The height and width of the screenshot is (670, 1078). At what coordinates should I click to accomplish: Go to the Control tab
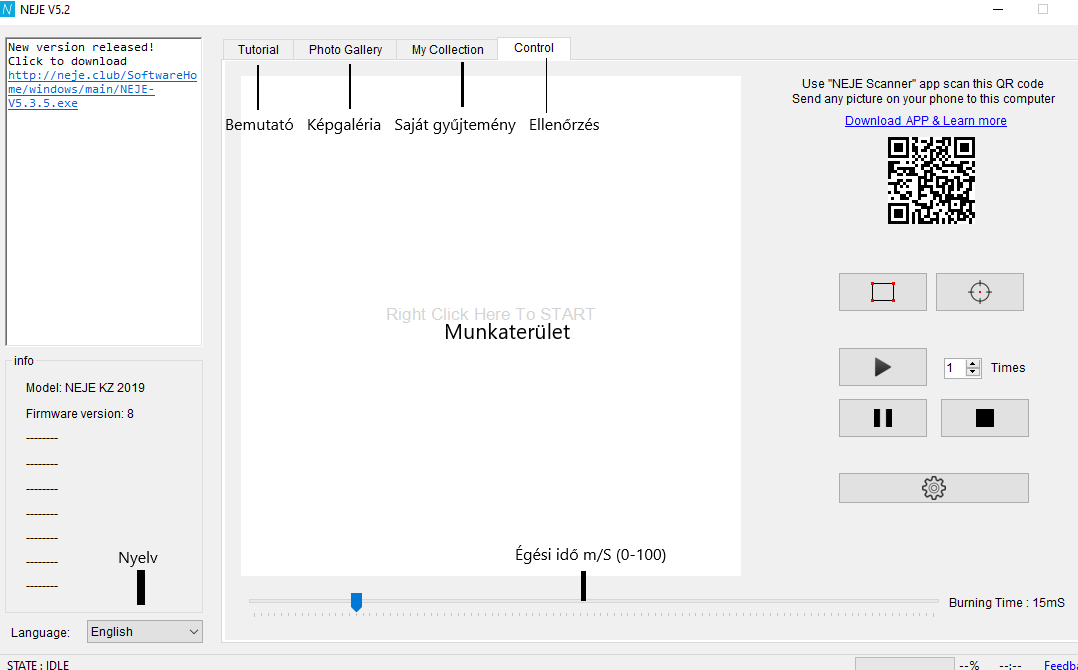pos(534,48)
